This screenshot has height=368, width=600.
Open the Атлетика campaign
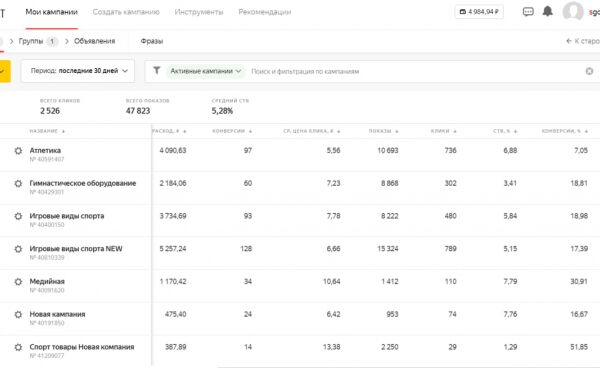[45, 151]
